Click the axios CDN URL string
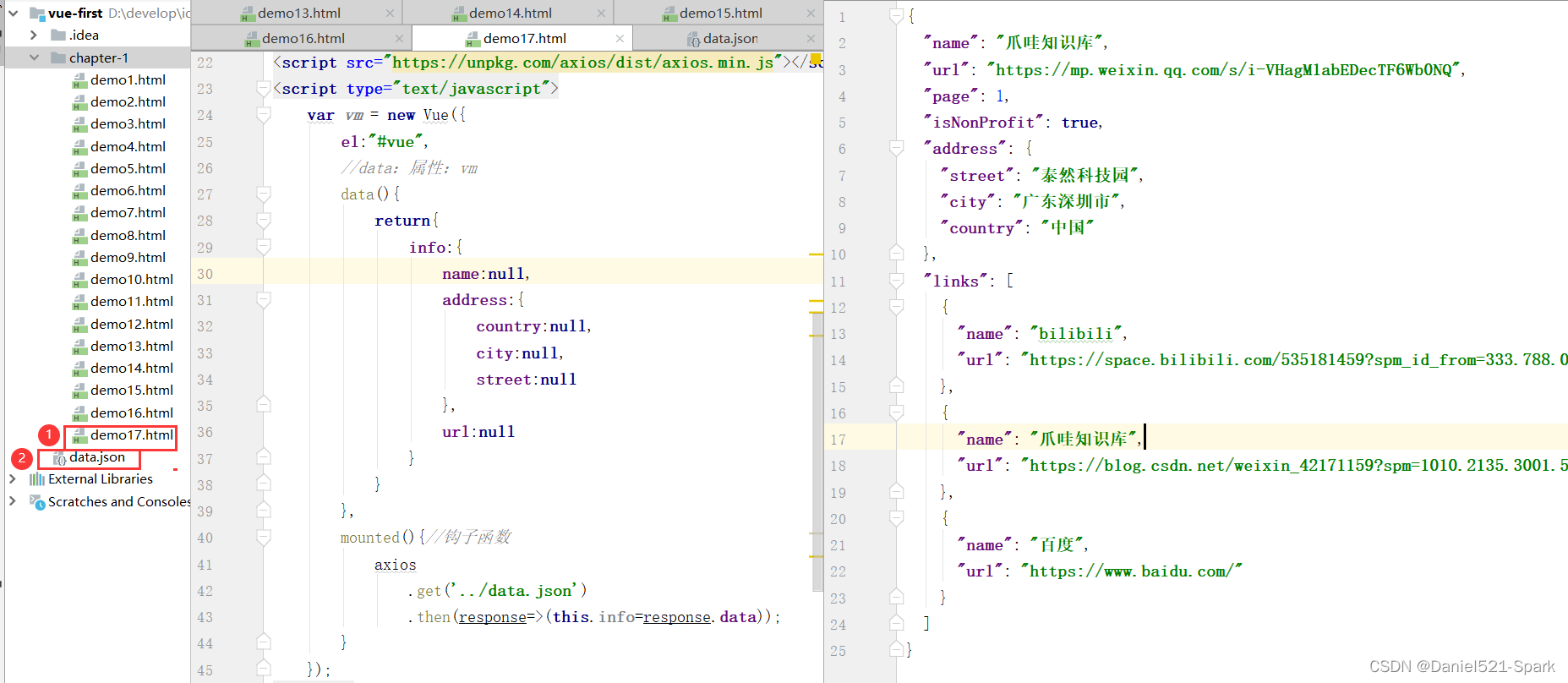1568x683 pixels. click(x=582, y=63)
